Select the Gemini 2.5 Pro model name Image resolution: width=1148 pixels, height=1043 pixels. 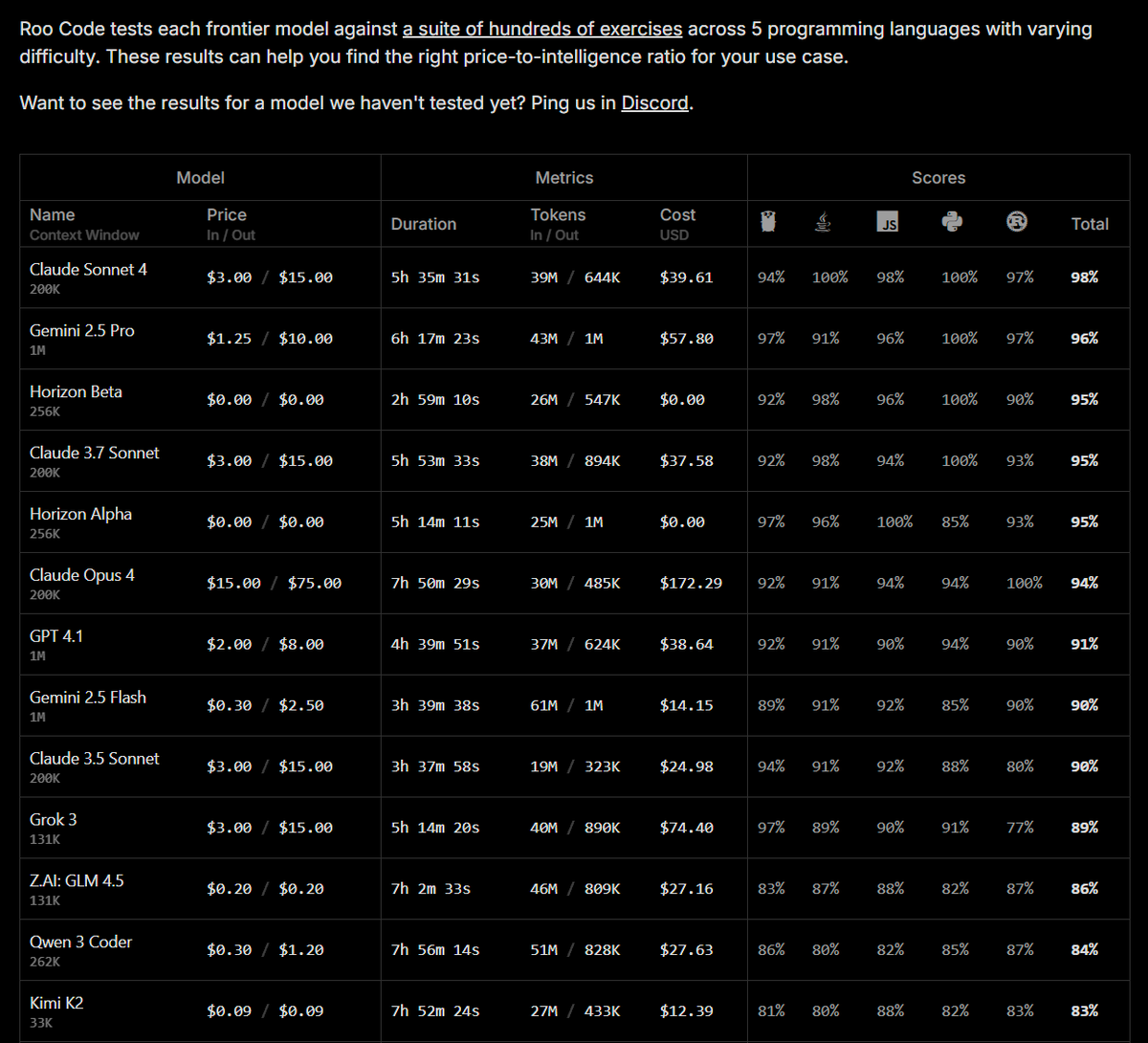point(82,331)
